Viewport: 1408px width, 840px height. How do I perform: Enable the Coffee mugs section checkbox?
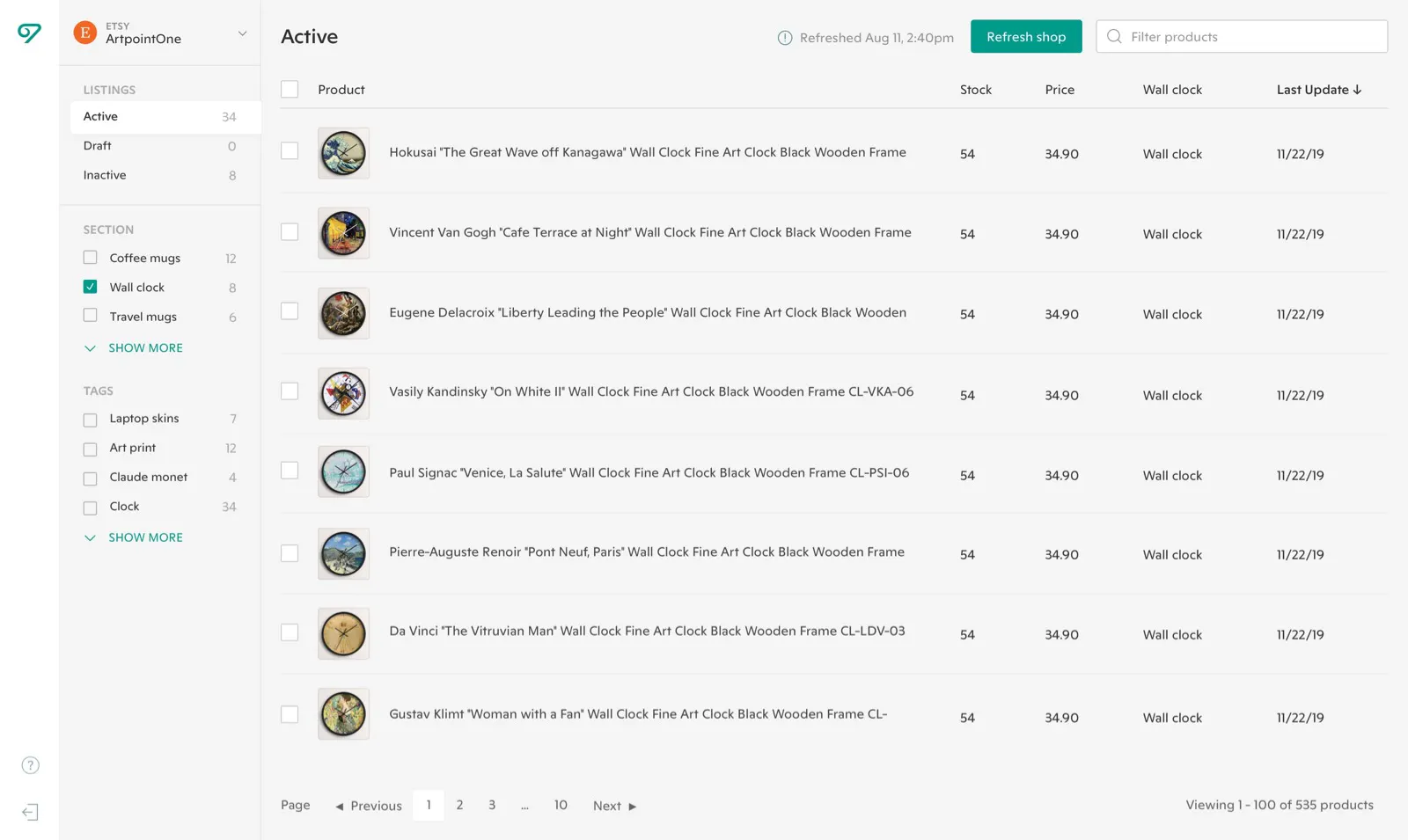pyautogui.click(x=90, y=258)
